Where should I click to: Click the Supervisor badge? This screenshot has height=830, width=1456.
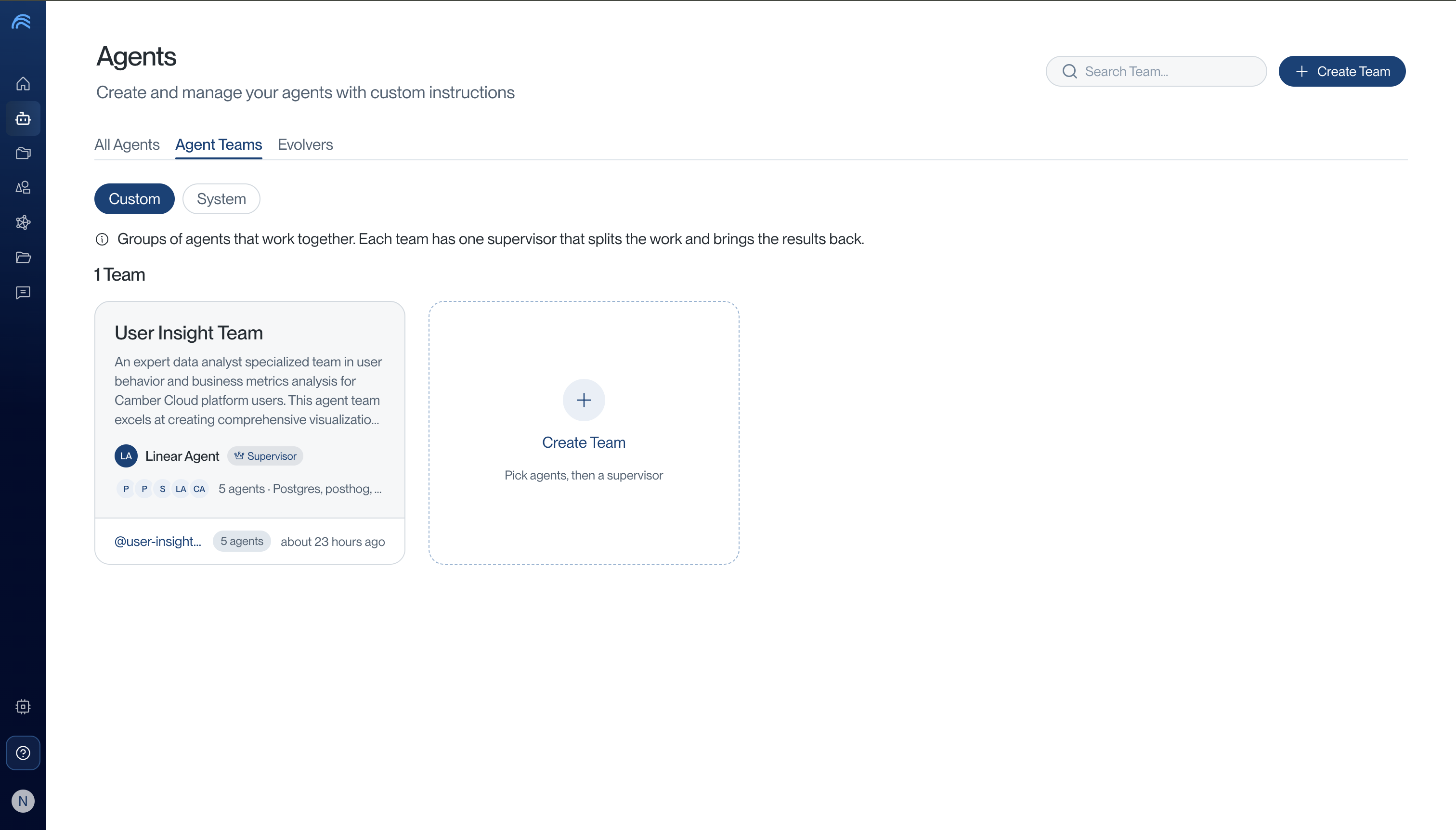[x=265, y=455]
